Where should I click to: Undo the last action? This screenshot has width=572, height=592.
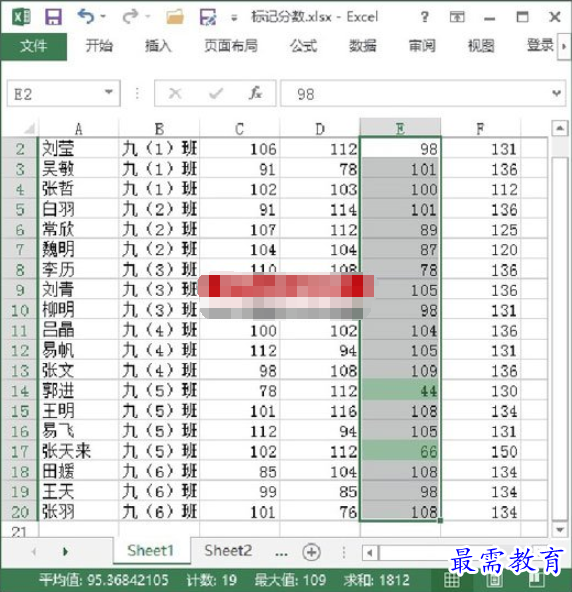click(86, 17)
